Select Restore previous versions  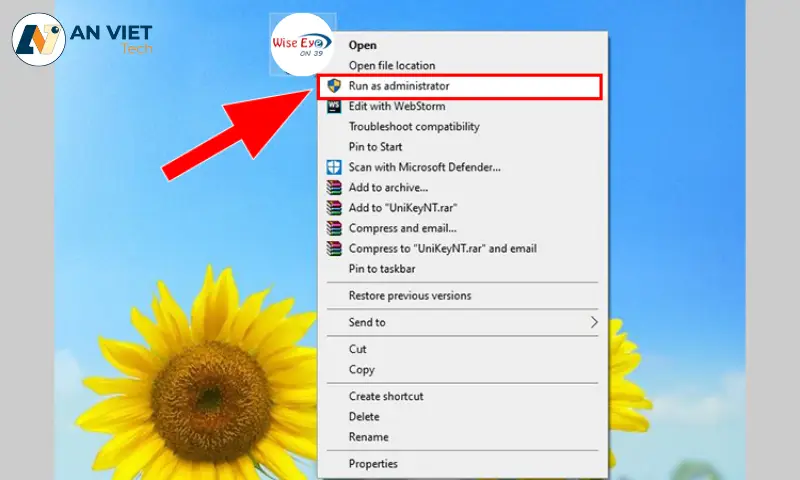coord(409,296)
